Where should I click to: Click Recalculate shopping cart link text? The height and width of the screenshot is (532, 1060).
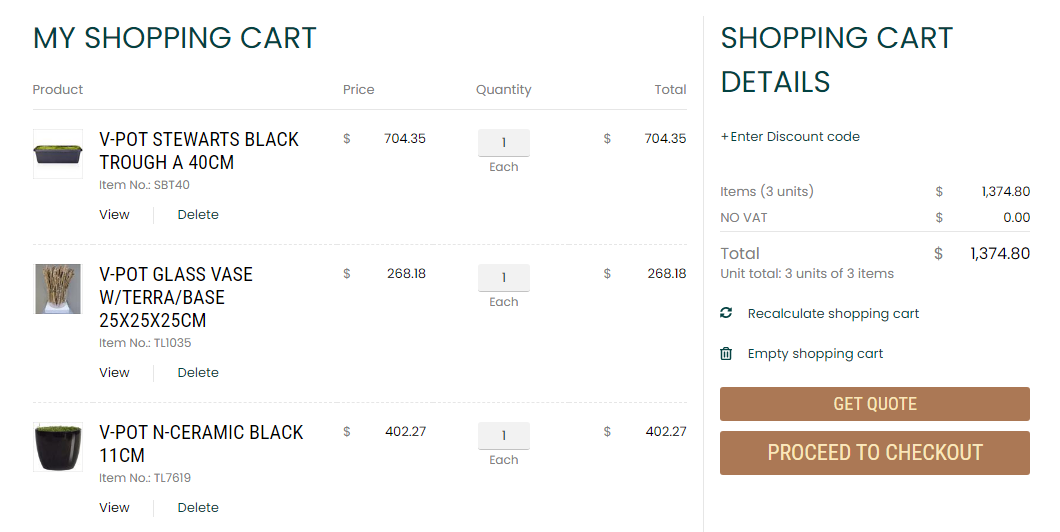click(x=833, y=314)
